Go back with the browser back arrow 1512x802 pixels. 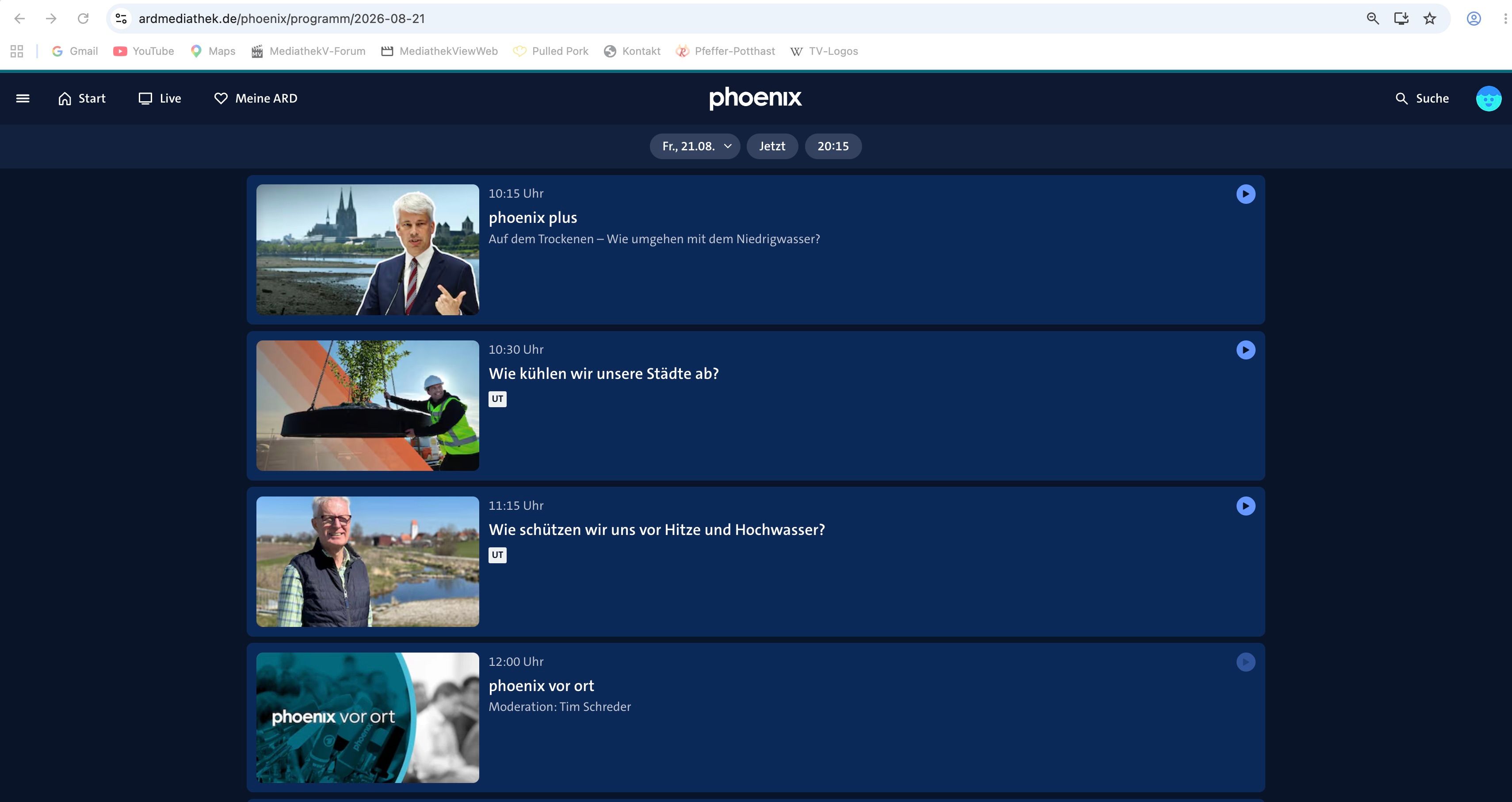[x=19, y=19]
